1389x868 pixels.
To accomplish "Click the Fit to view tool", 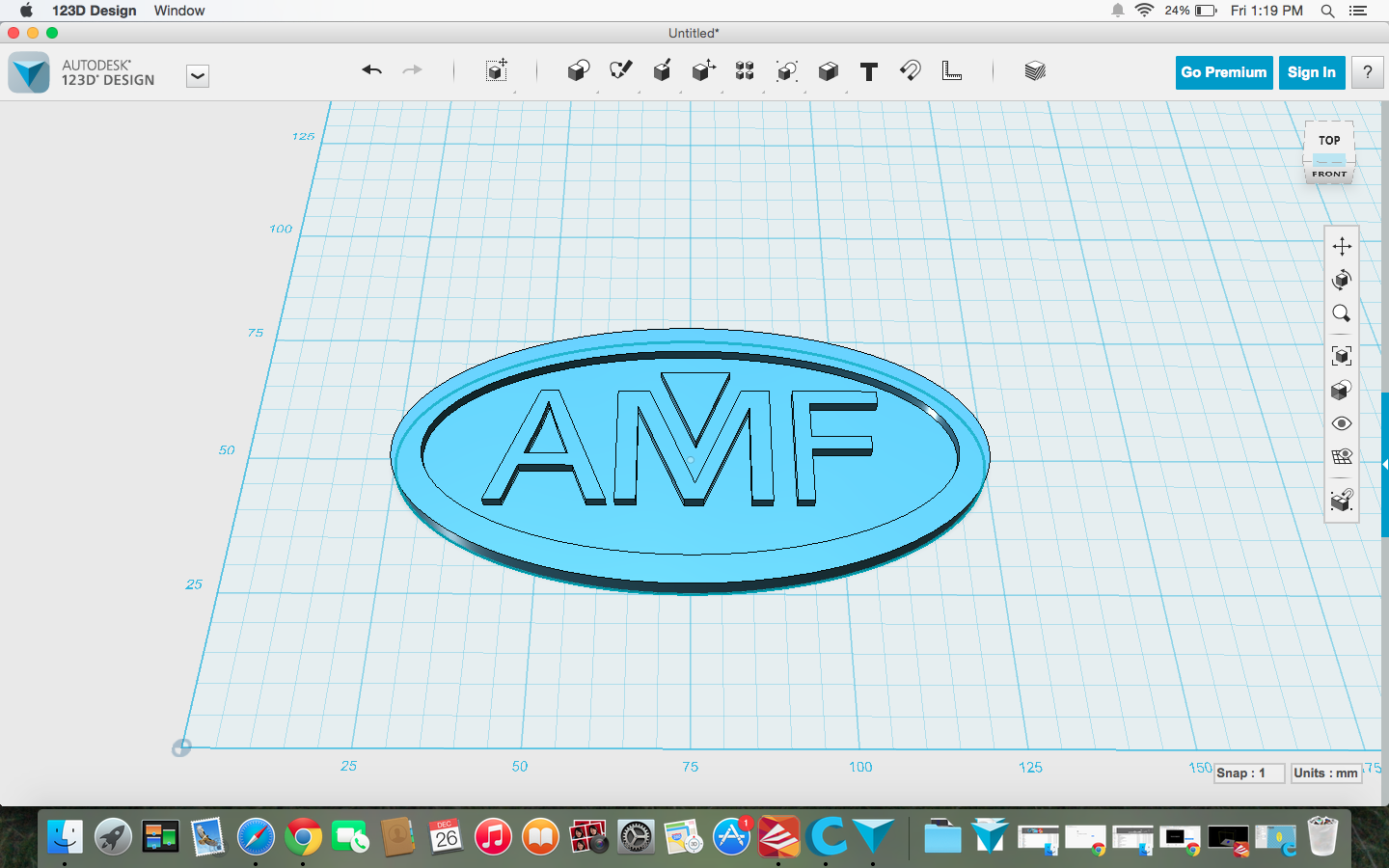I will coord(1342,356).
